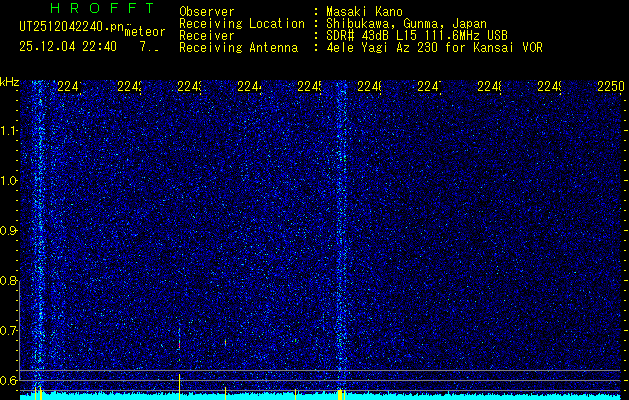Click the 2244 time marker

[x=250, y=87]
